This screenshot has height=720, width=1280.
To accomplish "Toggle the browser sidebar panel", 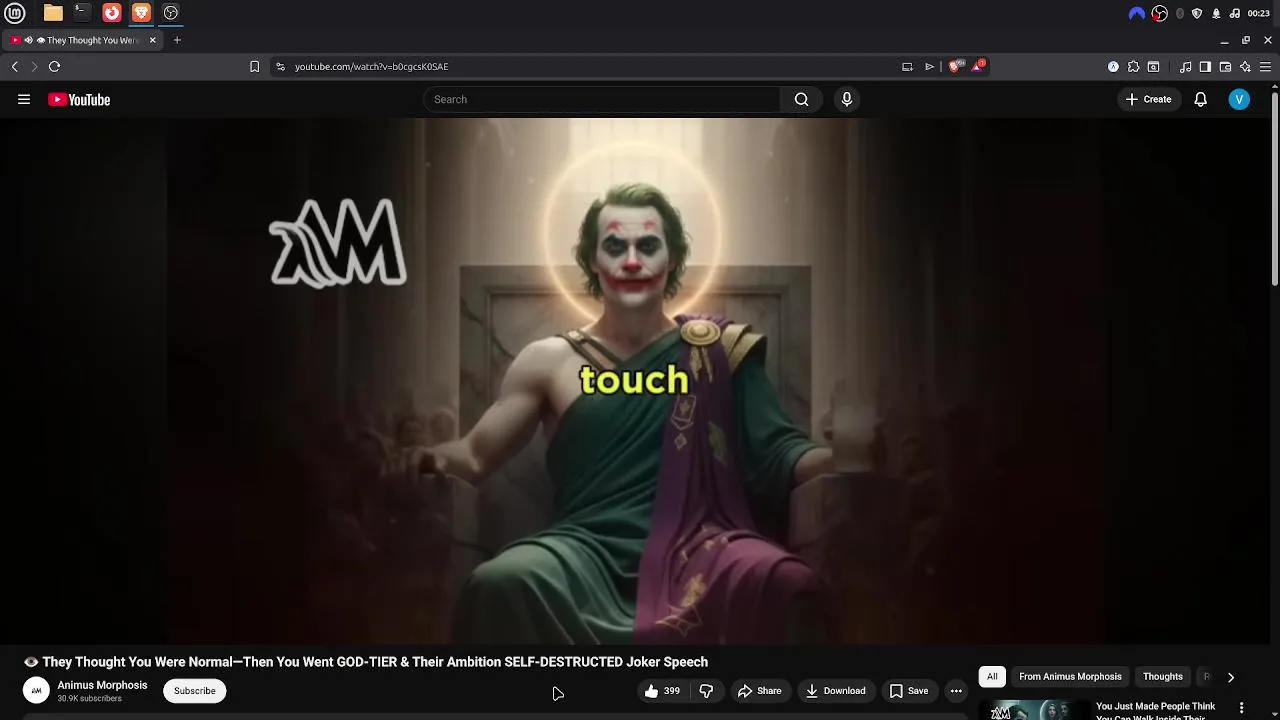I will [x=1205, y=67].
